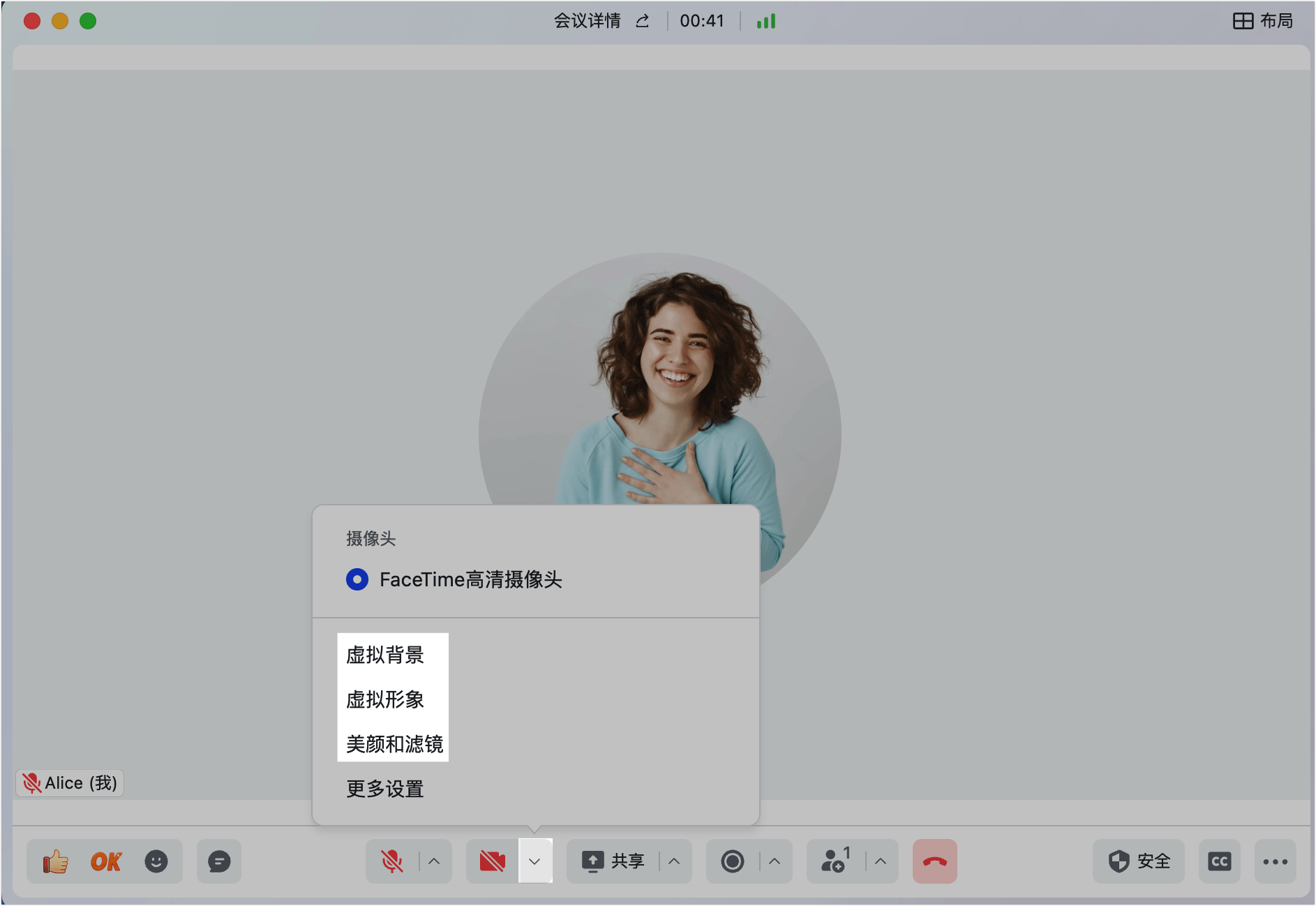The height and width of the screenshot is (906, 1316).
Task: Select the FaceTime高清摄像头 radio button
Action: pyautogui.click(x=357, y=579)
